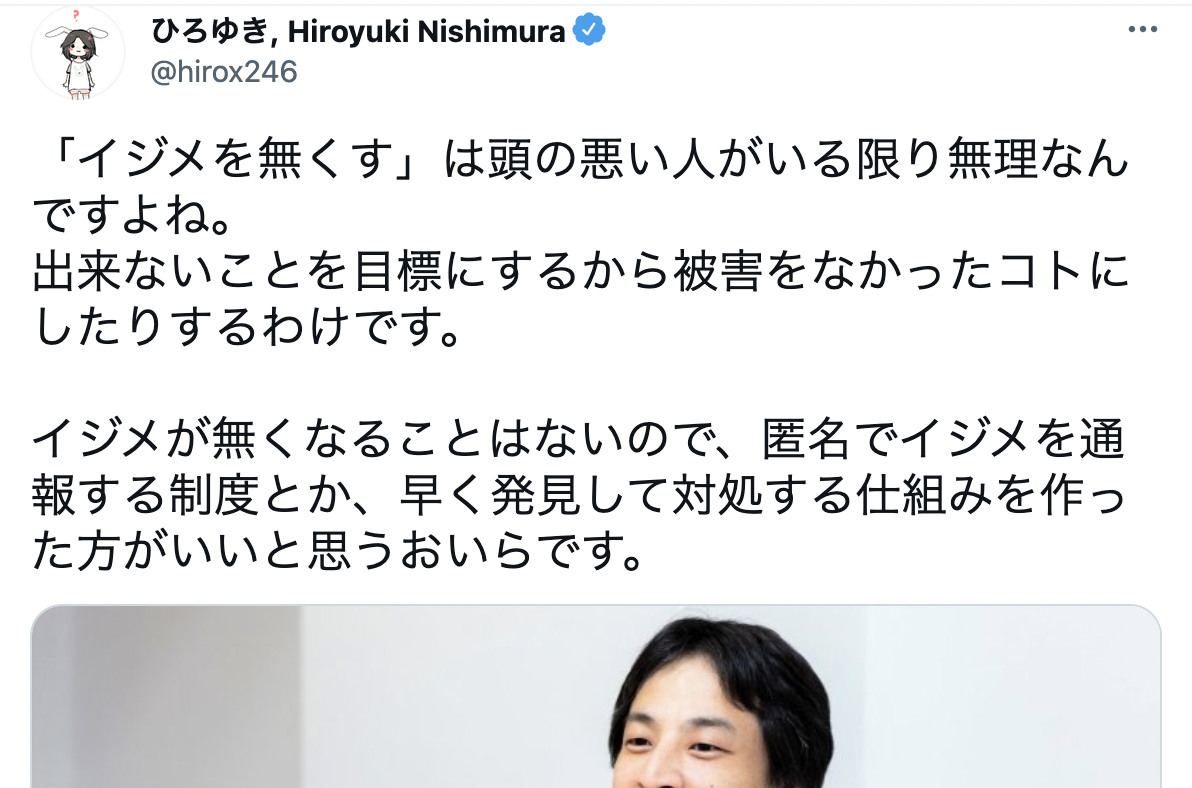Click the word 匿名 in the tweet
Screen dimensions: 1192x788
(x=805, y=439)
